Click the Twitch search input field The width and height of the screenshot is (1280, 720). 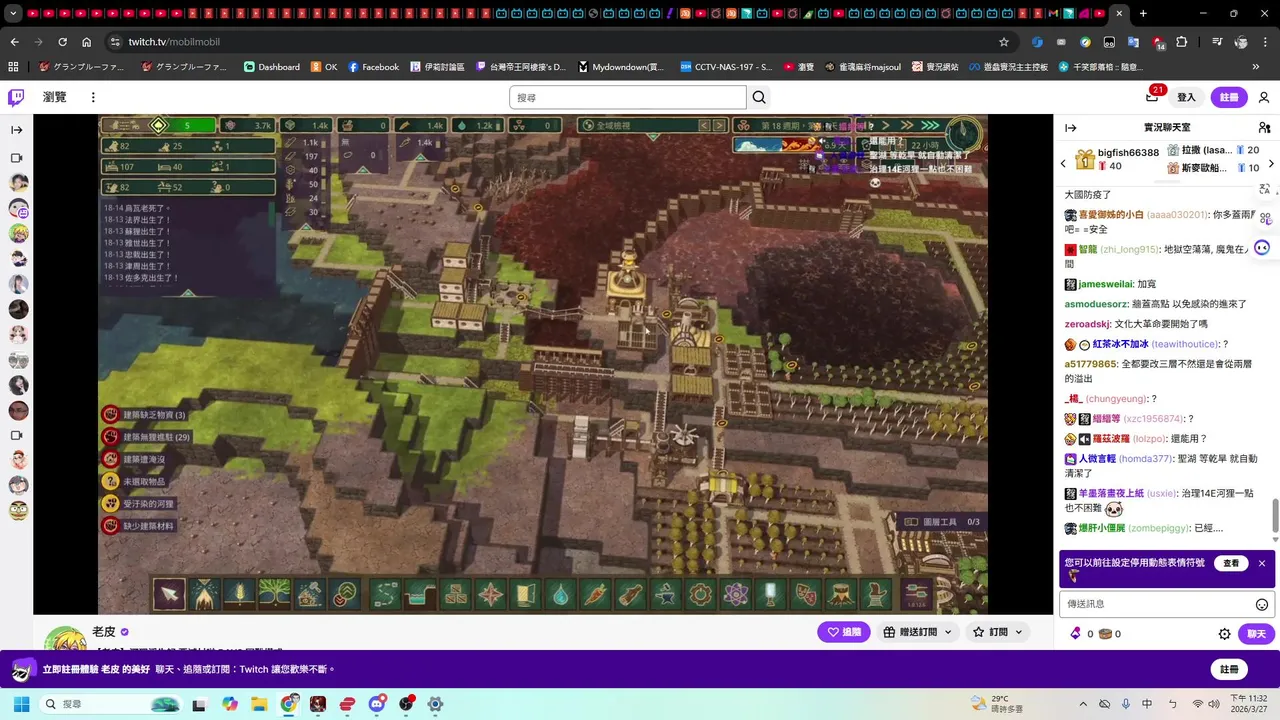628,97
